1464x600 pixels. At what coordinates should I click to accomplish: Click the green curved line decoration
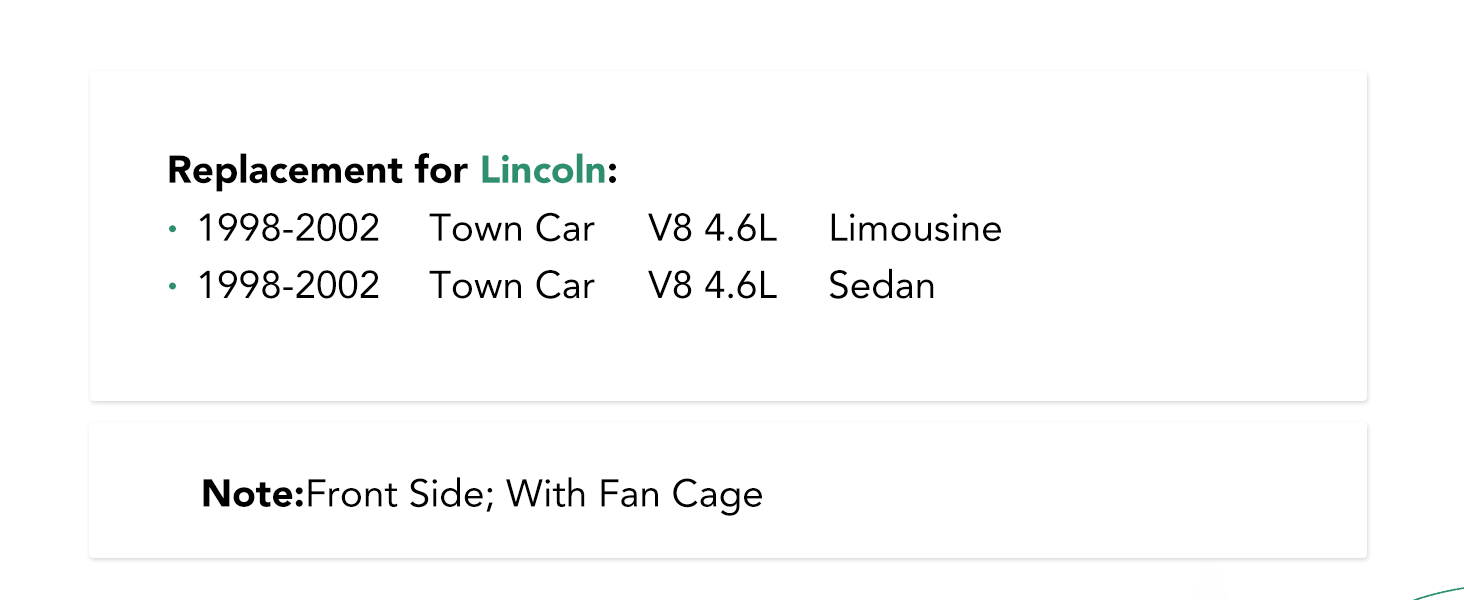[1438, 591]
